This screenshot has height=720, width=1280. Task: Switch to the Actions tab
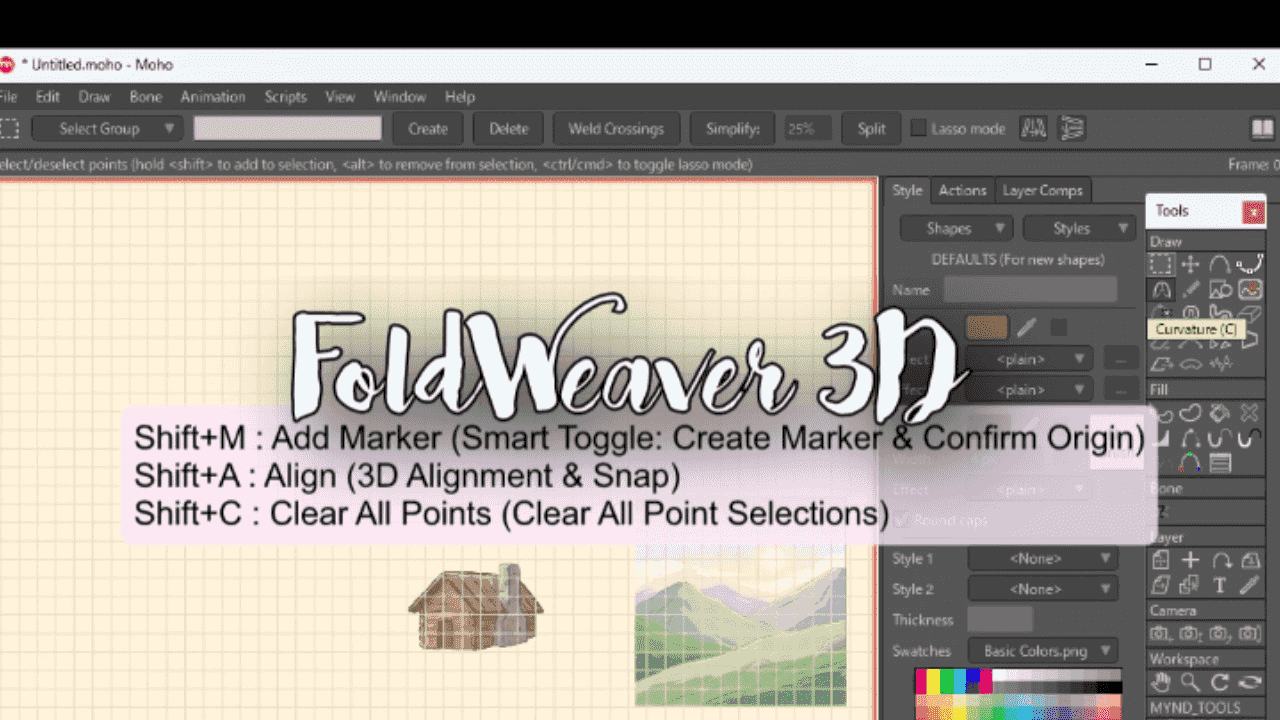pos(963,190)
